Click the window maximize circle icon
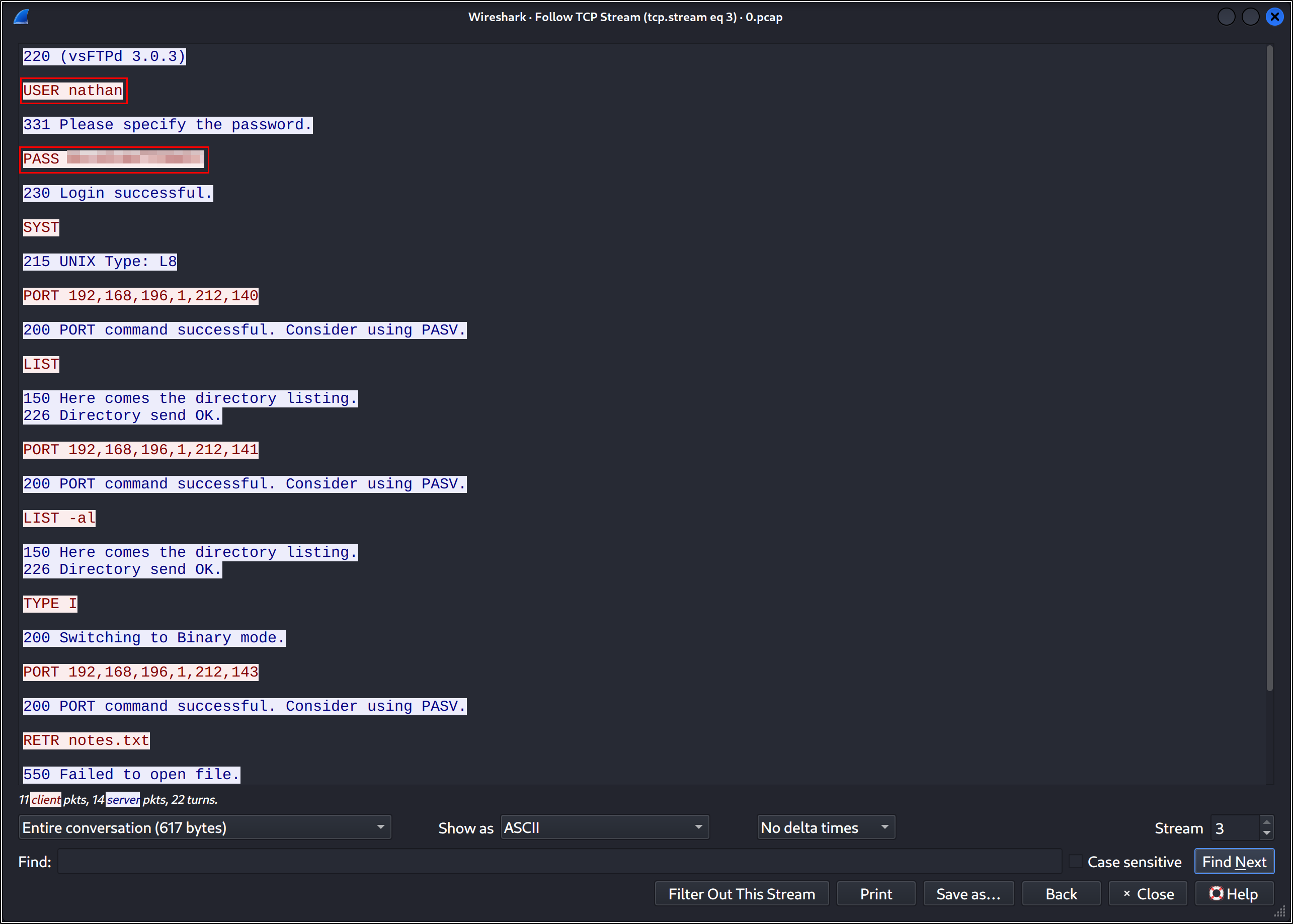 (x=1250, y=17)
